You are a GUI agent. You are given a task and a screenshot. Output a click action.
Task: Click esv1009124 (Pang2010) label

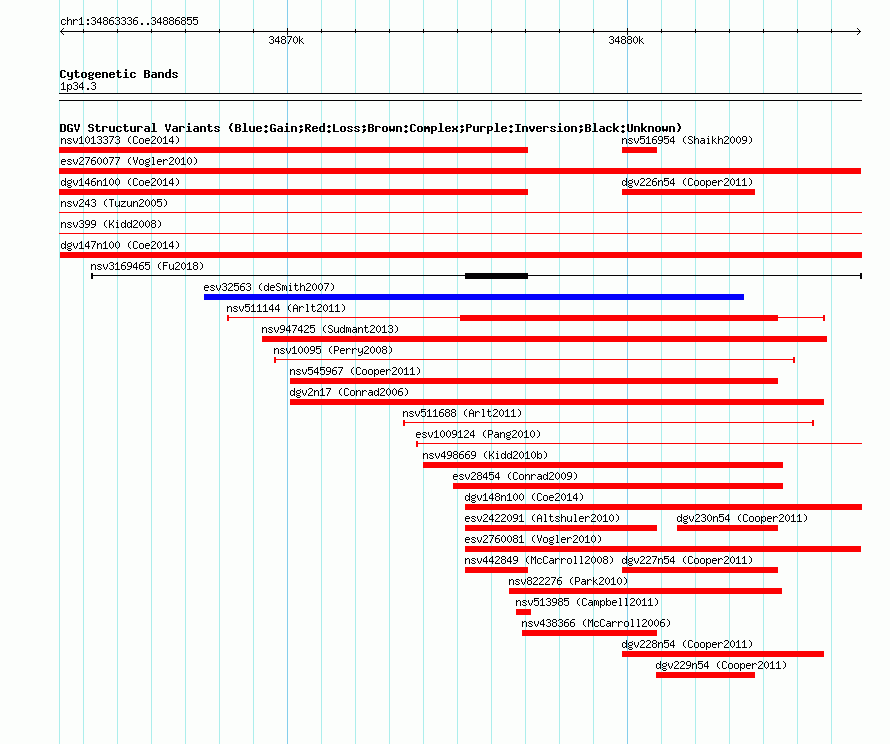click(x=478, y=434)
